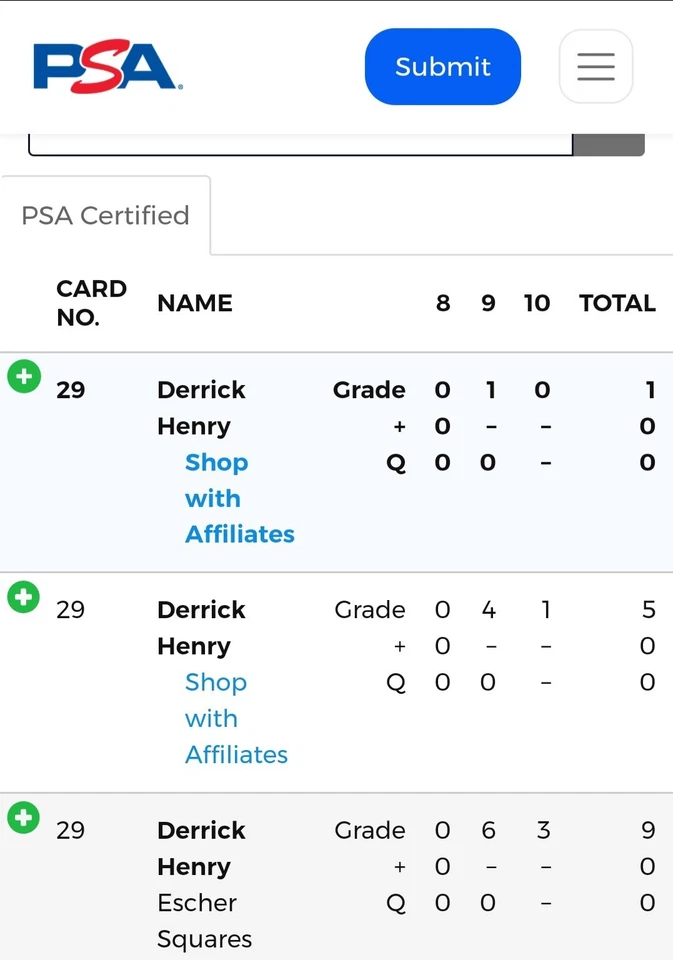
Task: Expand the row with total 5
Action: point(23,597)
